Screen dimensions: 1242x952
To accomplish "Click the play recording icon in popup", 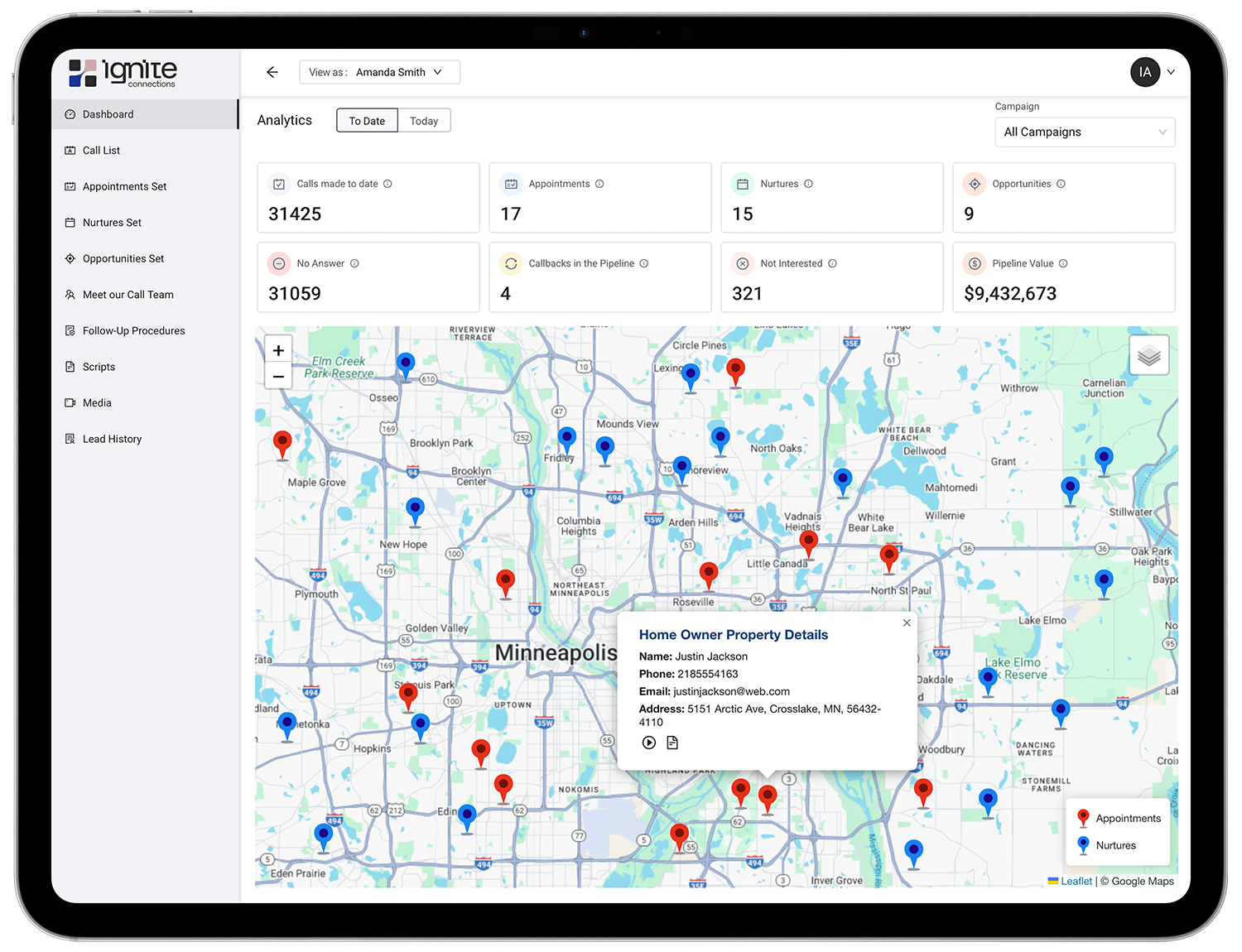I will 649,743.
